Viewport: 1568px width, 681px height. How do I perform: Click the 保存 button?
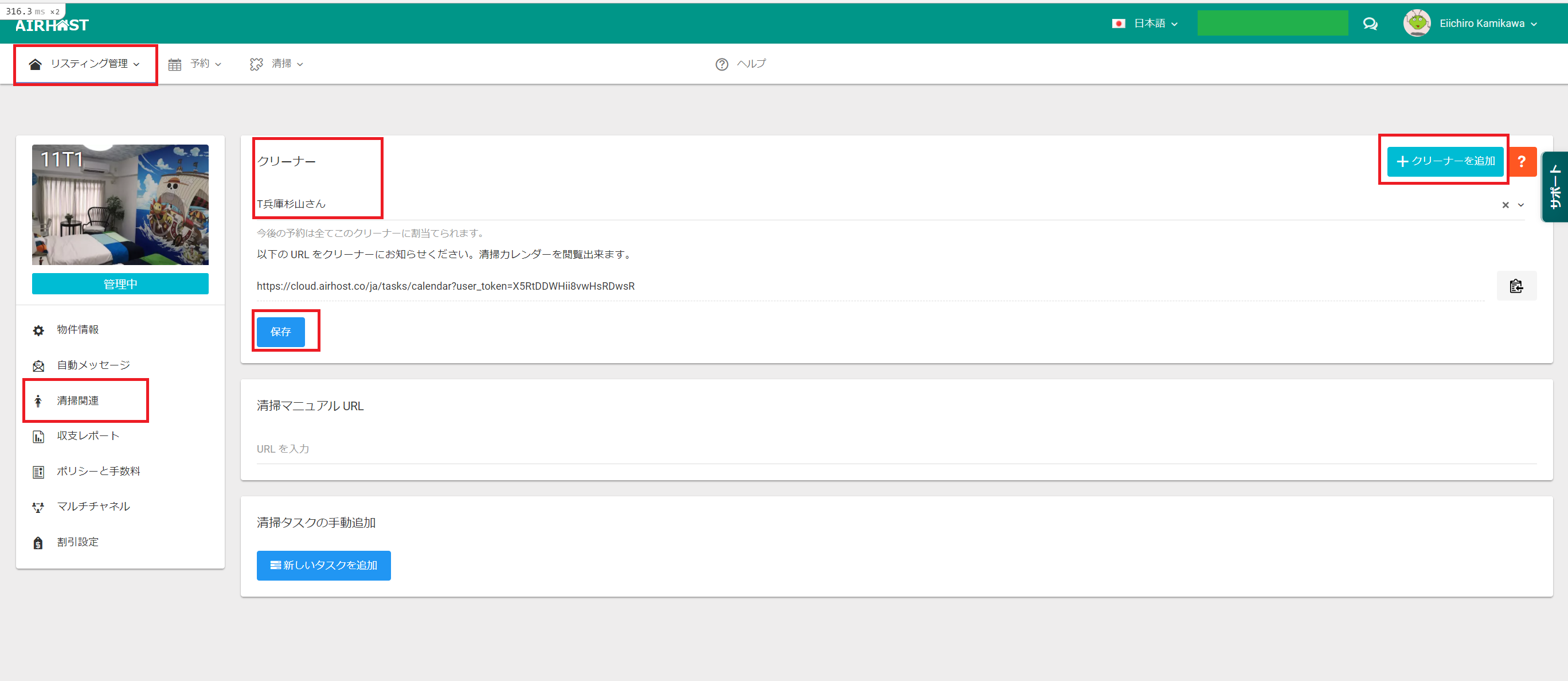point(280,332)
